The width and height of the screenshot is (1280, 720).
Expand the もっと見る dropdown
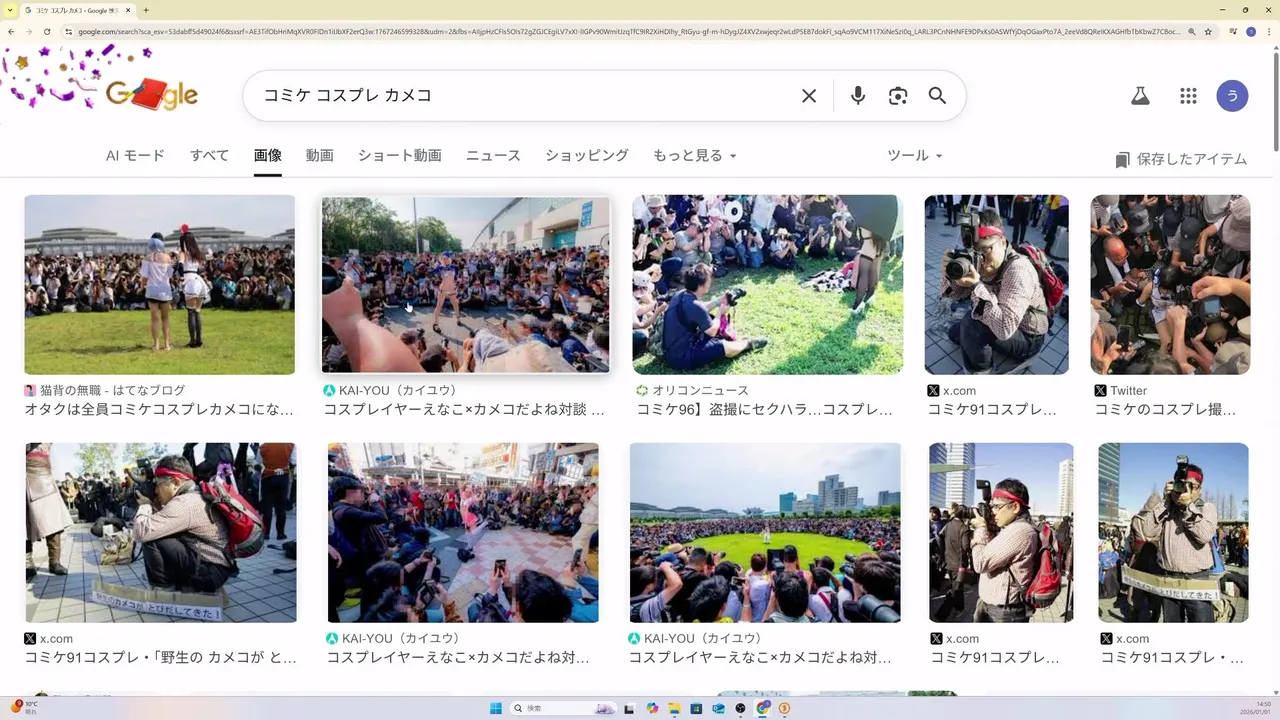point(695,156)
